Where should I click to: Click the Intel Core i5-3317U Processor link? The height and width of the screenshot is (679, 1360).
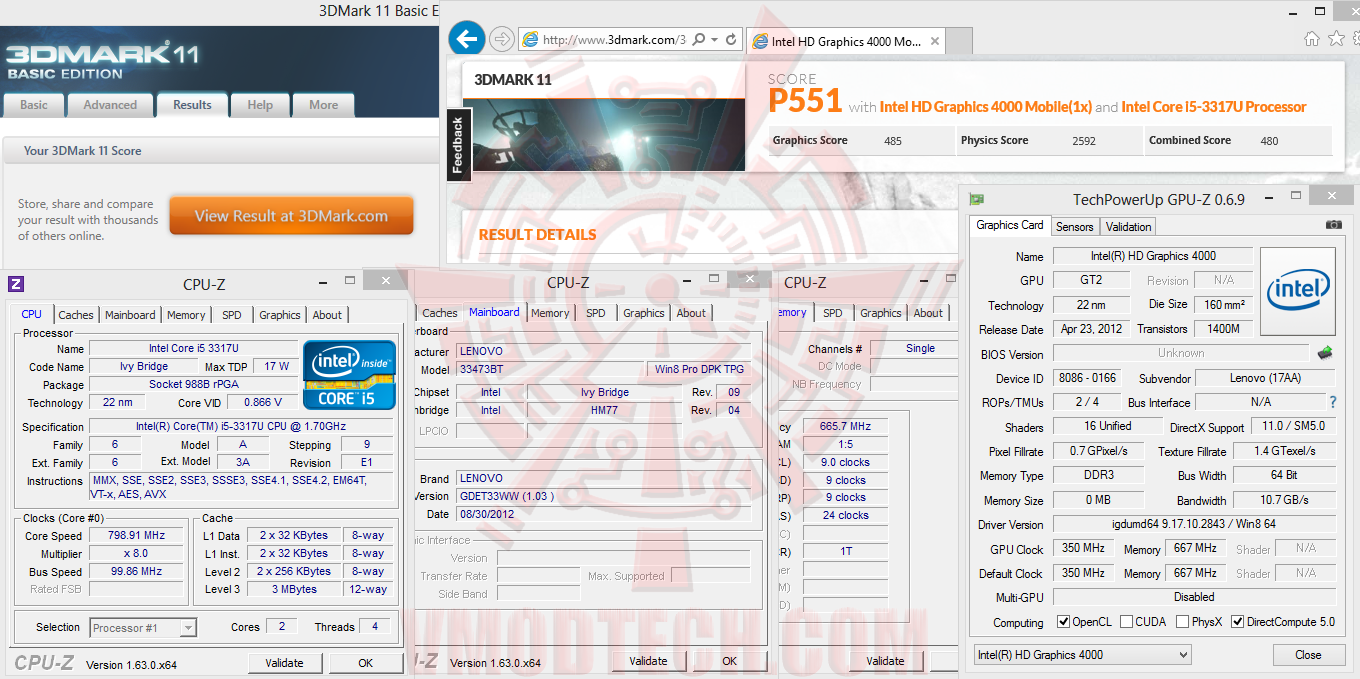point(1214,107)
